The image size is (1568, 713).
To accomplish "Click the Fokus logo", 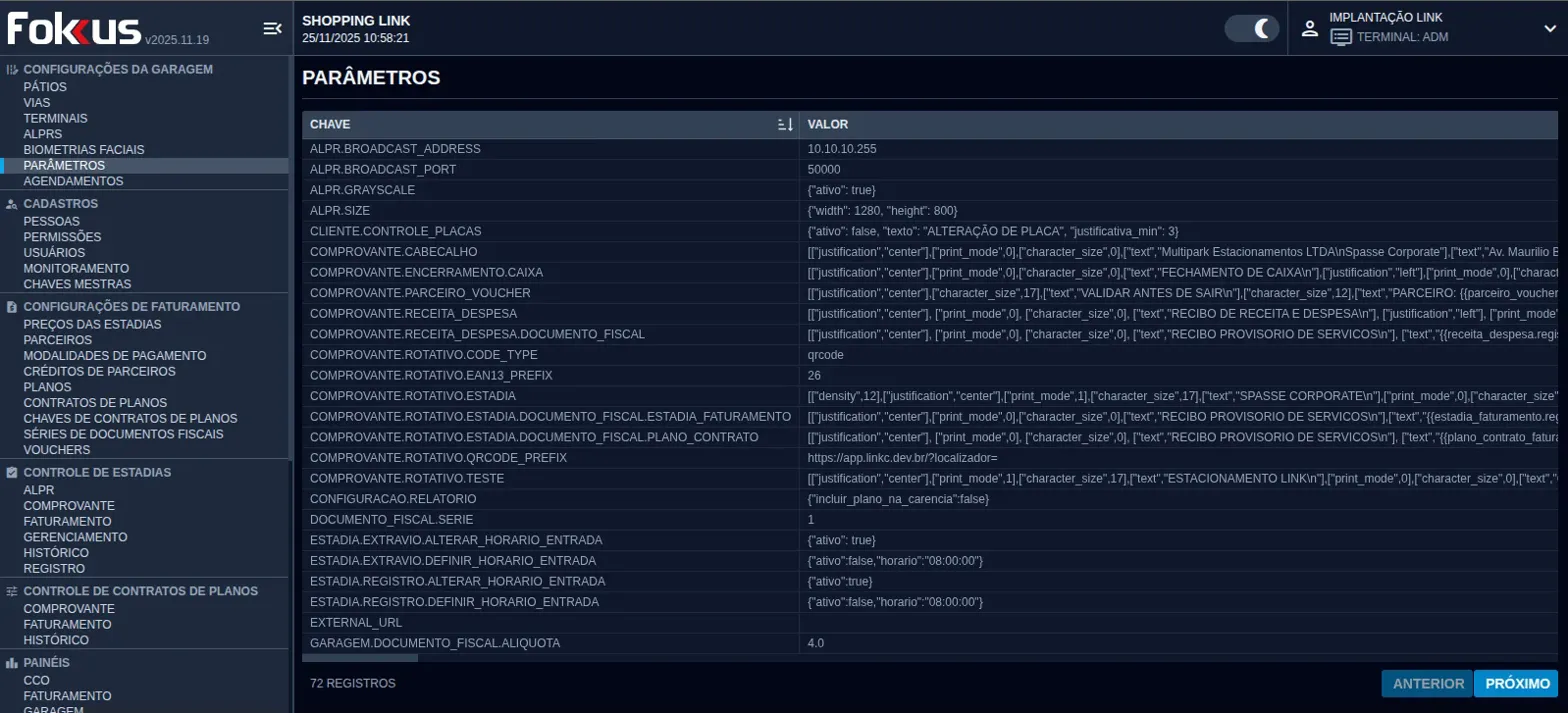I will click(x=74, y=29).
